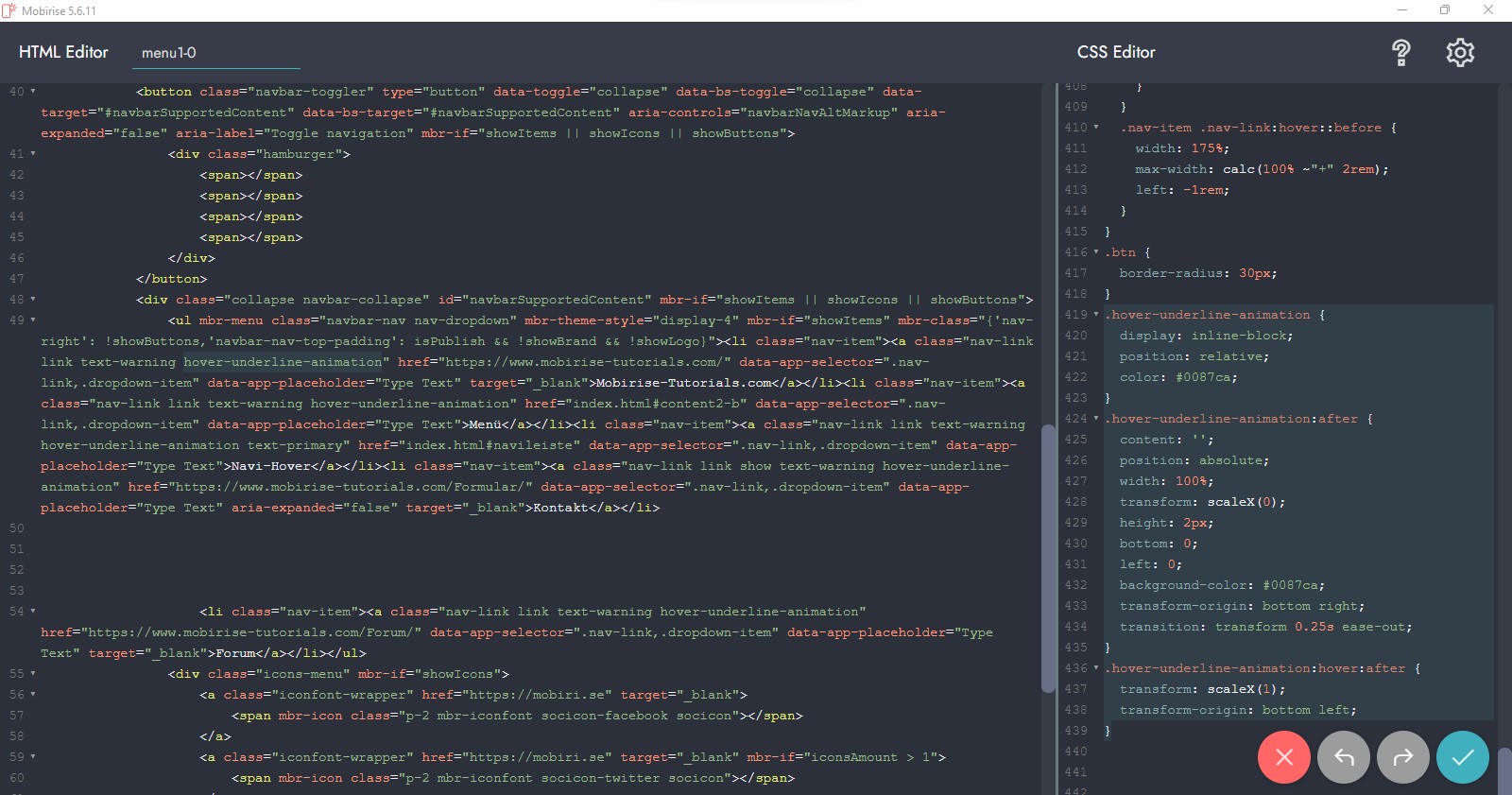
Task: Select the menu1-0 tab
Action: click(169, 53)
